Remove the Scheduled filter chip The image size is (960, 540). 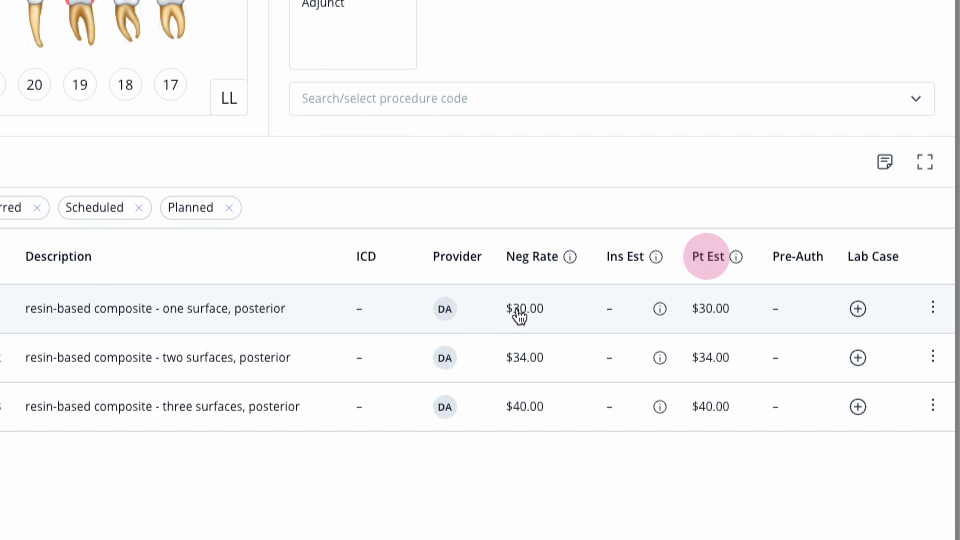click(x=139, y=208)
